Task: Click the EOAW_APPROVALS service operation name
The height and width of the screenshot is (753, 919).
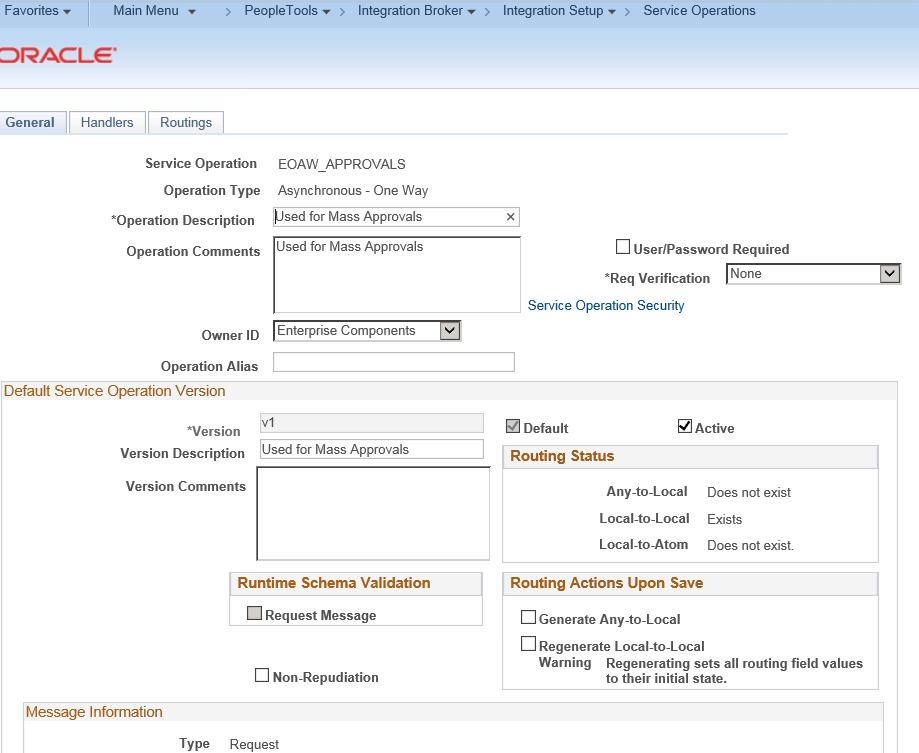Action: (x=342, y=164)
